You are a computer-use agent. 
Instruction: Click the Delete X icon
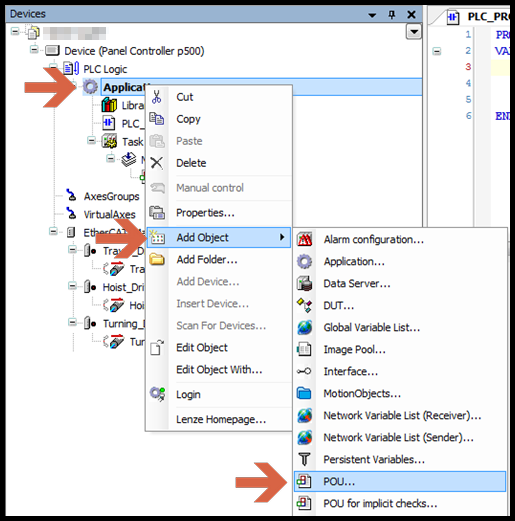(x=156, y=163)
